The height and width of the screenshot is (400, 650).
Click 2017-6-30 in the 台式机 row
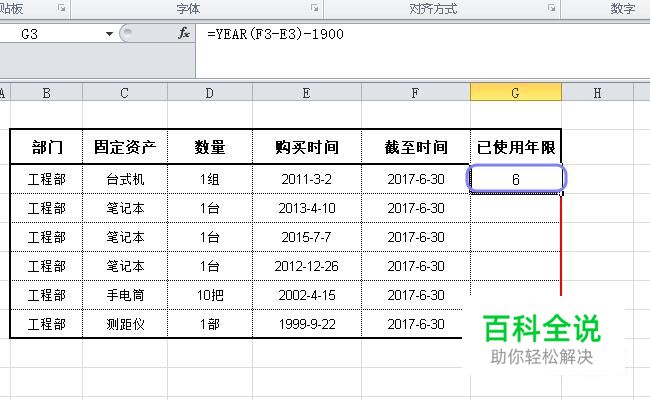(416, 179)
